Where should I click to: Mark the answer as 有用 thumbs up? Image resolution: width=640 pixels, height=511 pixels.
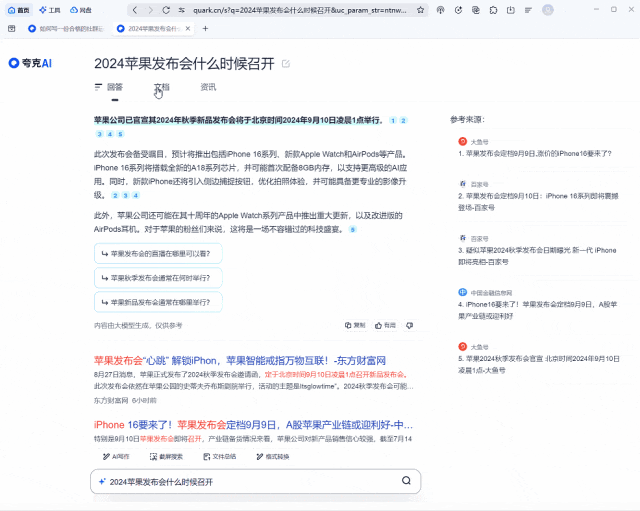[x=385, y=325]
